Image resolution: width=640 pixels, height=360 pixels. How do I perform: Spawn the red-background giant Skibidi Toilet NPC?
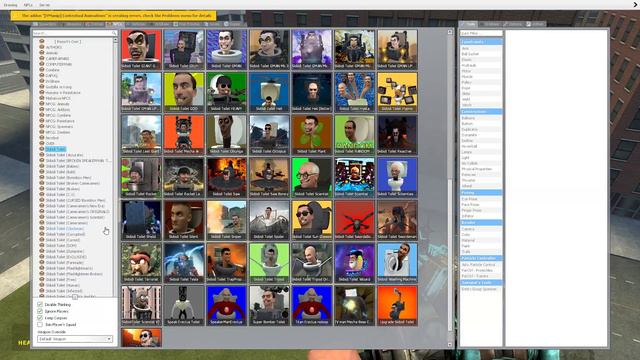(141, 49)
